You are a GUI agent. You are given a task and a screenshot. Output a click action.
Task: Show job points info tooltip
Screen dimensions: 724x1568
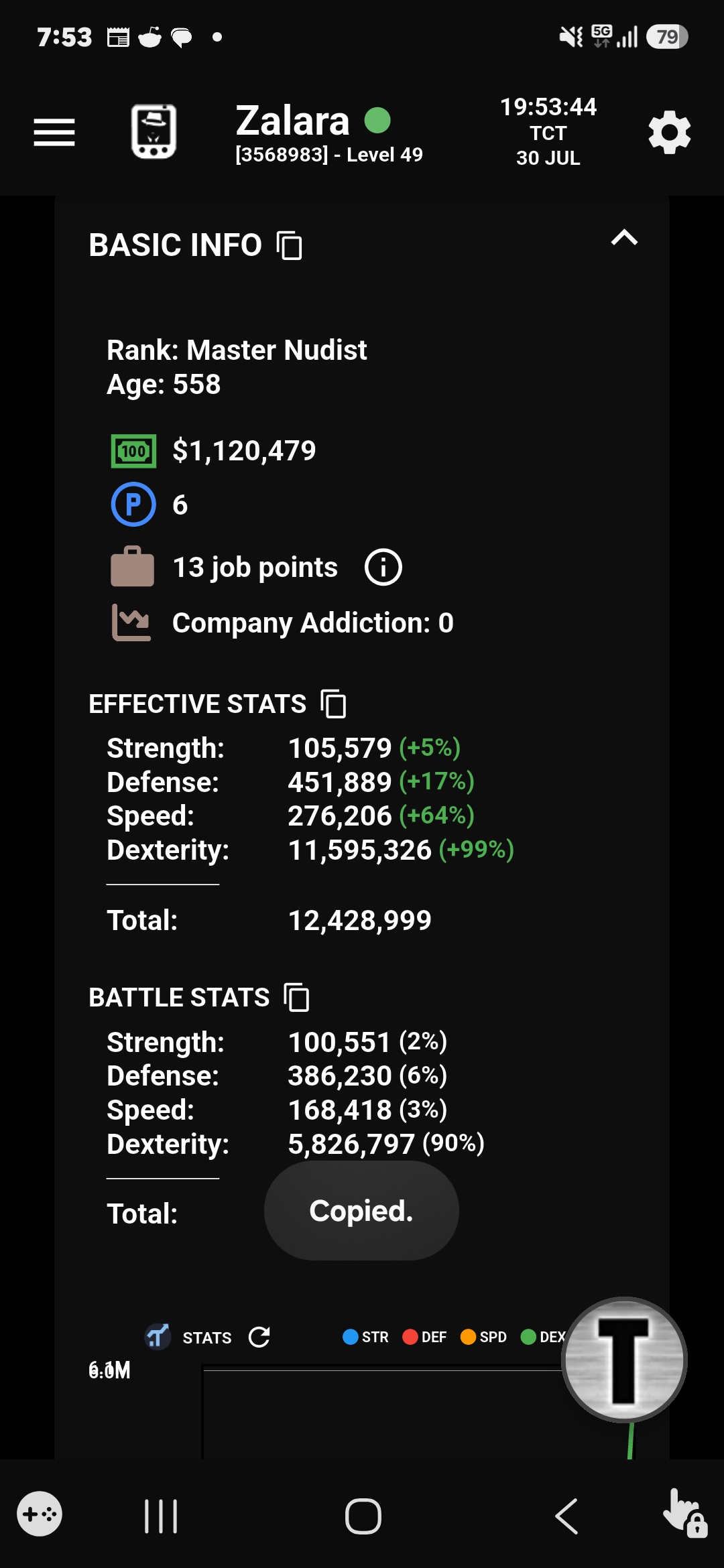point(383,568)
